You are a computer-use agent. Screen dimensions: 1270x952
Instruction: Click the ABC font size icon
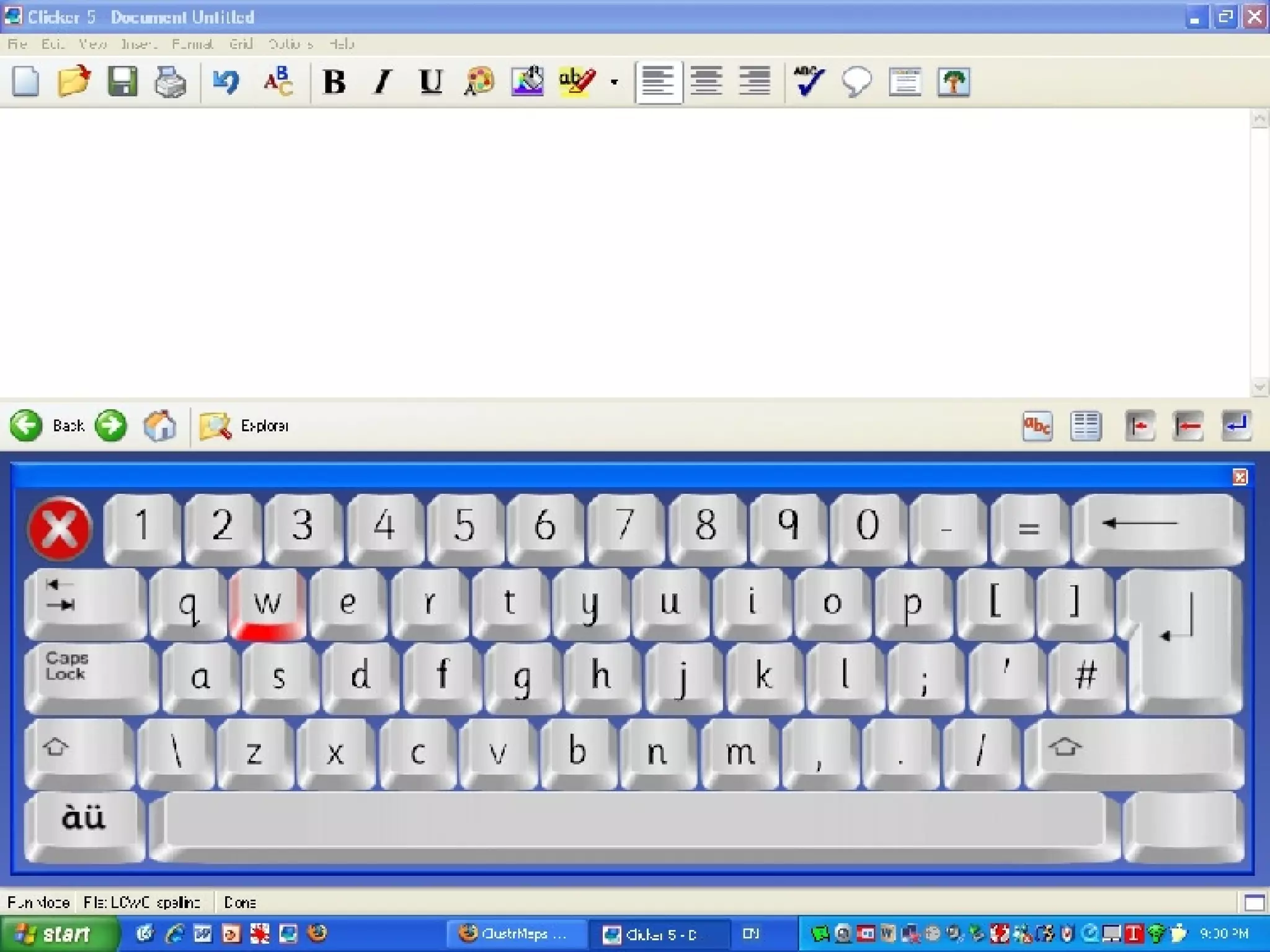(x=278, y=81)
